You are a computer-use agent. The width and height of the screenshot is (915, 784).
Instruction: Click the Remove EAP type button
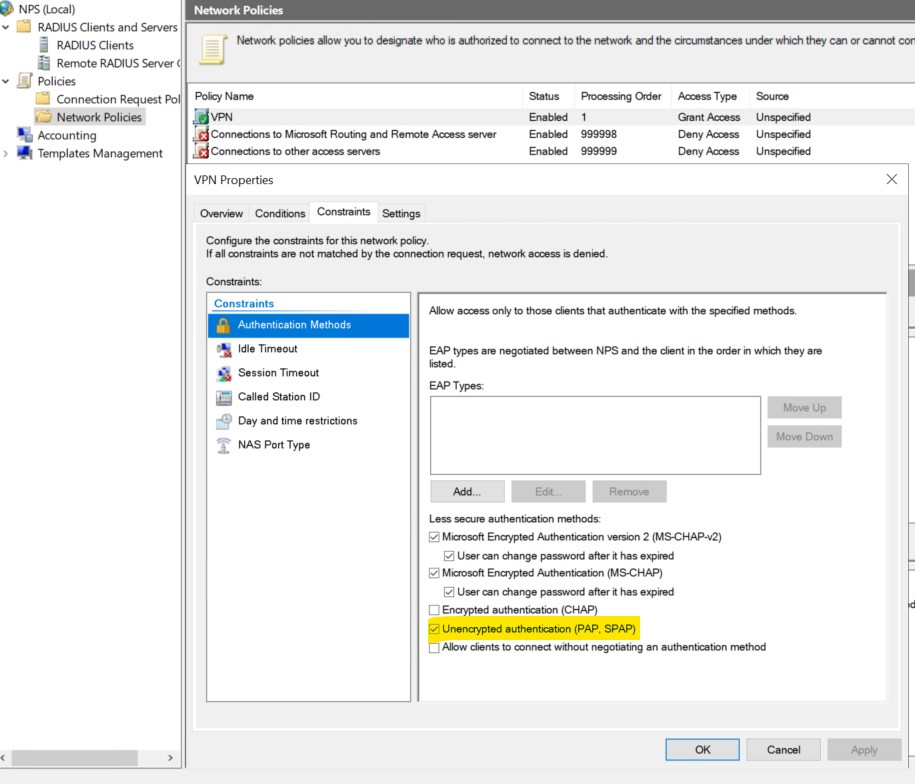point(629,492)
